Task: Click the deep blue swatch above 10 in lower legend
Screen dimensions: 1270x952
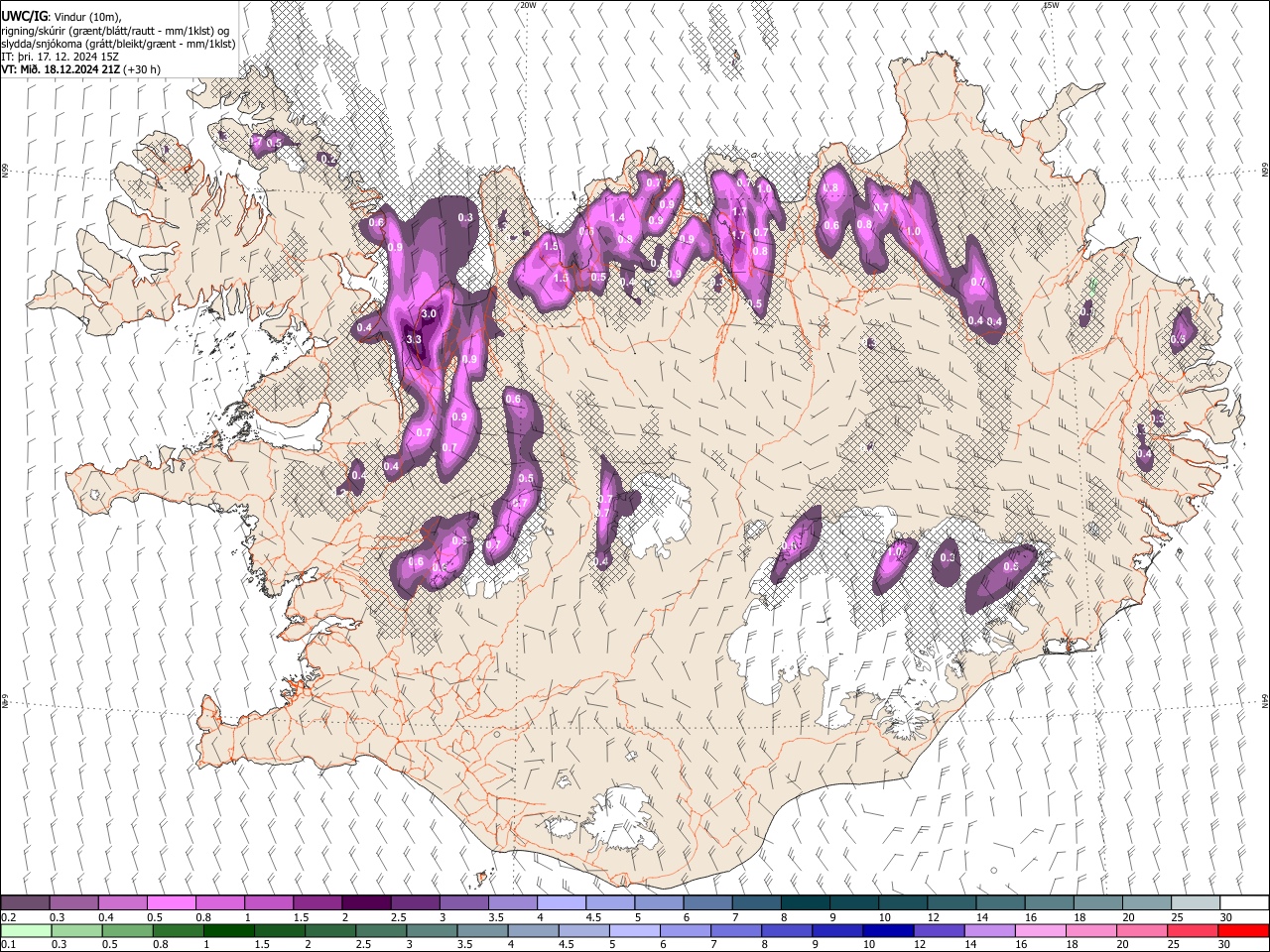Action: point(887,930)
